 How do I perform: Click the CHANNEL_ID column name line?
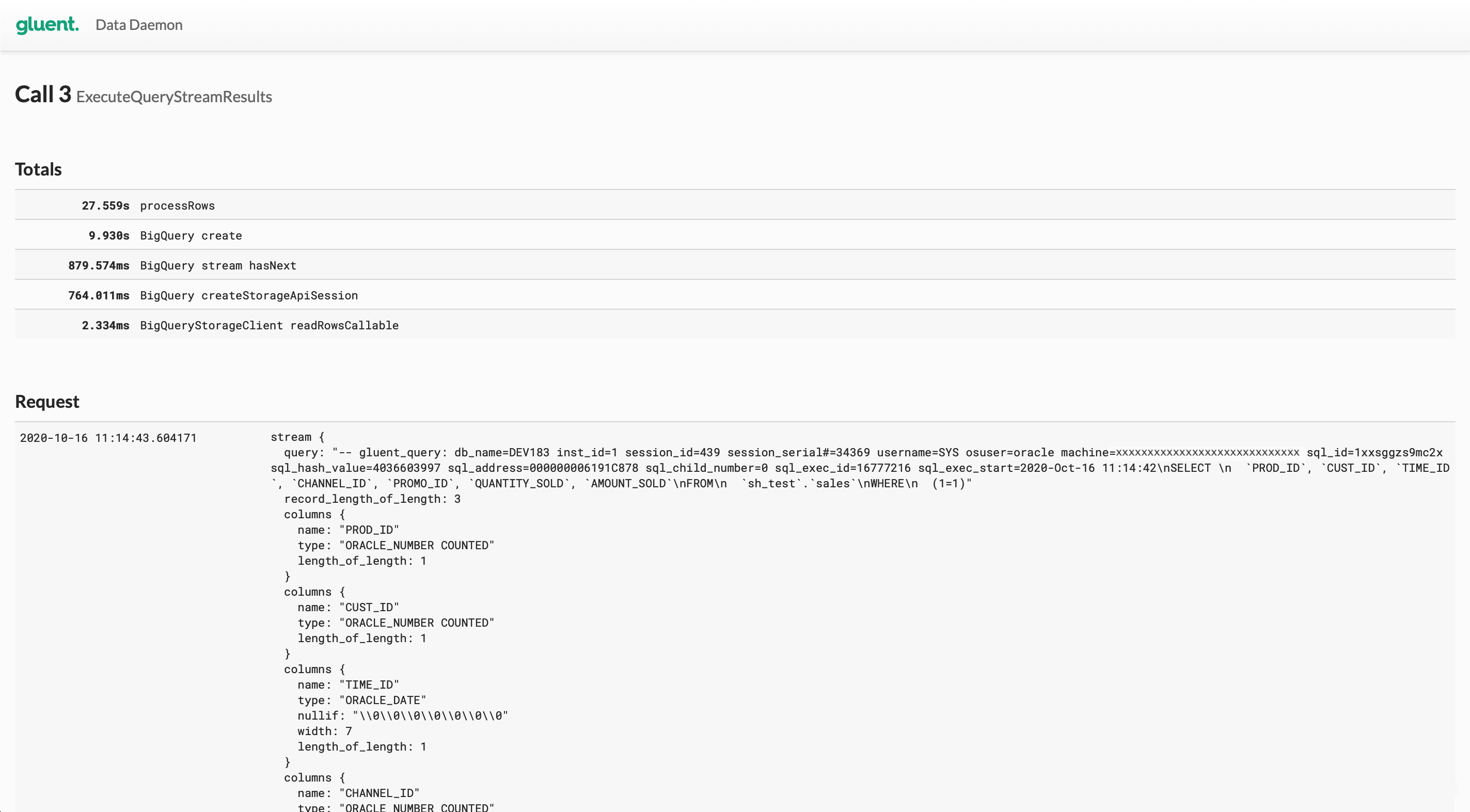pos(358,793)
